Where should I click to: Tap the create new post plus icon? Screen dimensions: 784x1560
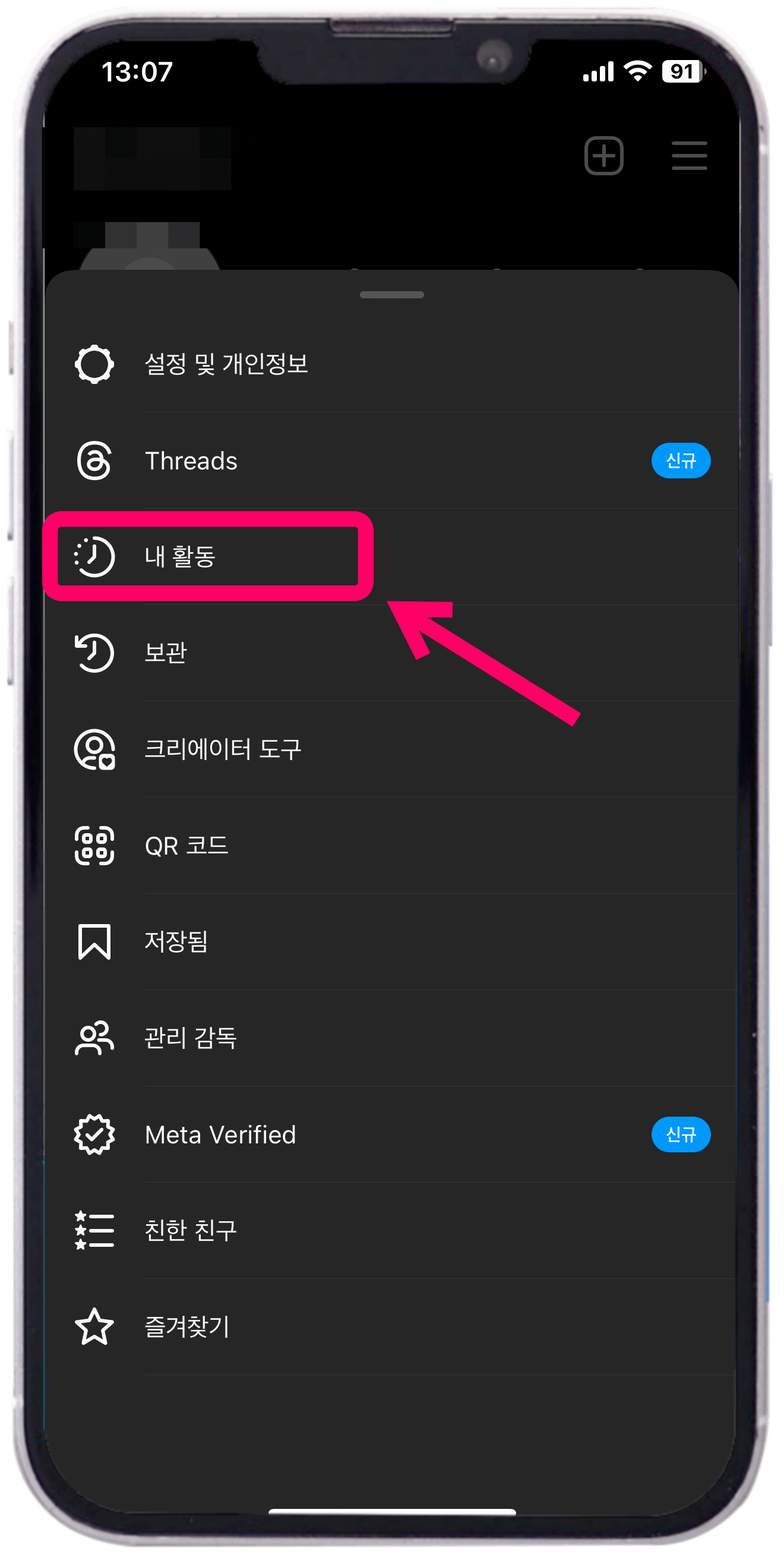click(603, 156)
